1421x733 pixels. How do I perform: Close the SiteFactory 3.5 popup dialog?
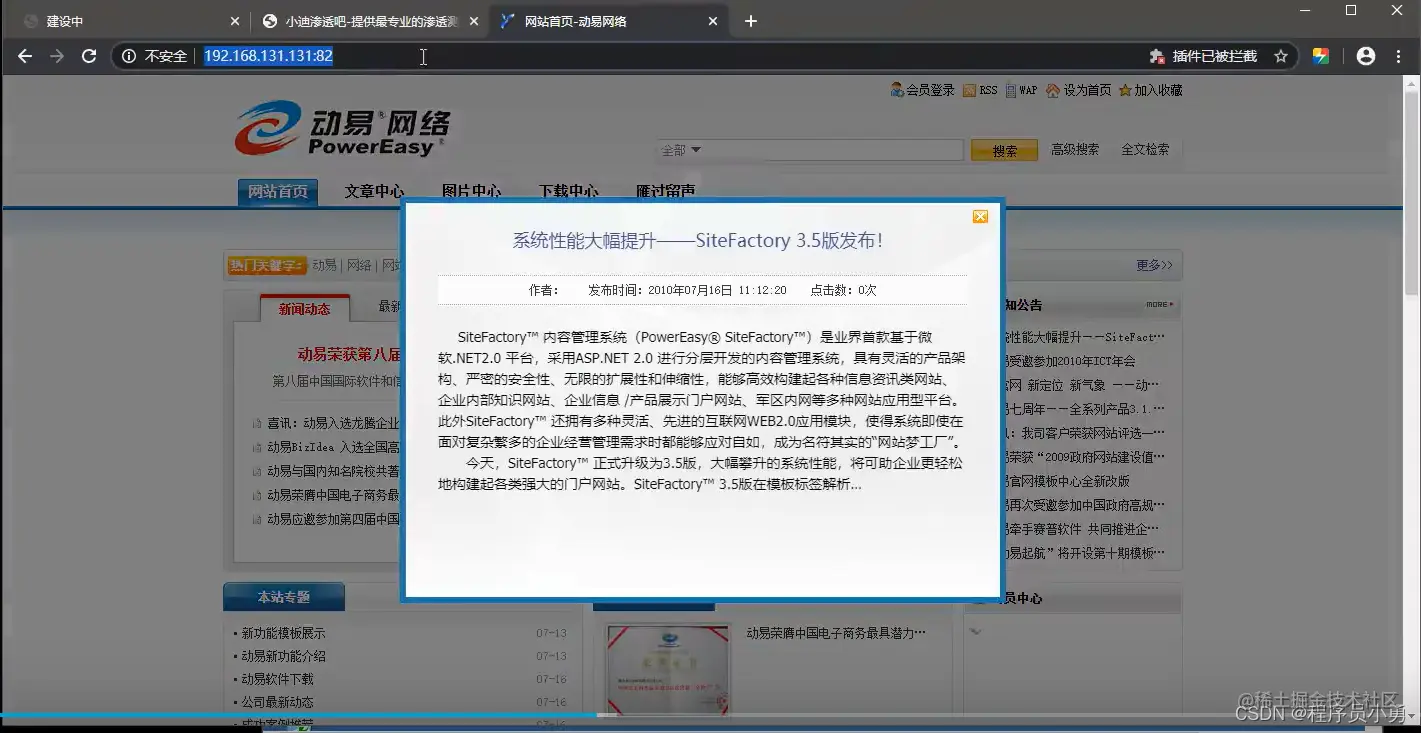[x=980, y=216]
